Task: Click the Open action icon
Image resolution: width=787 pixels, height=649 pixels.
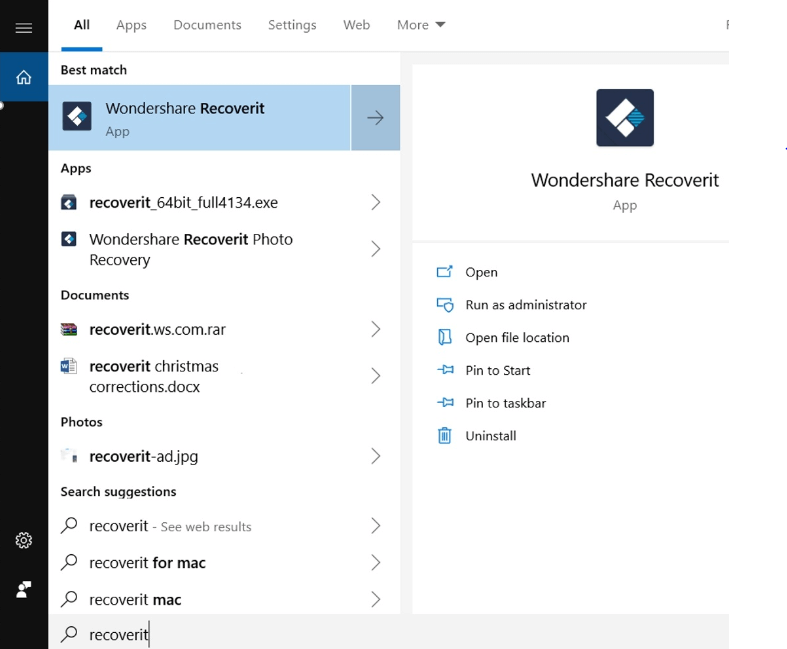Action: (445, 272)
